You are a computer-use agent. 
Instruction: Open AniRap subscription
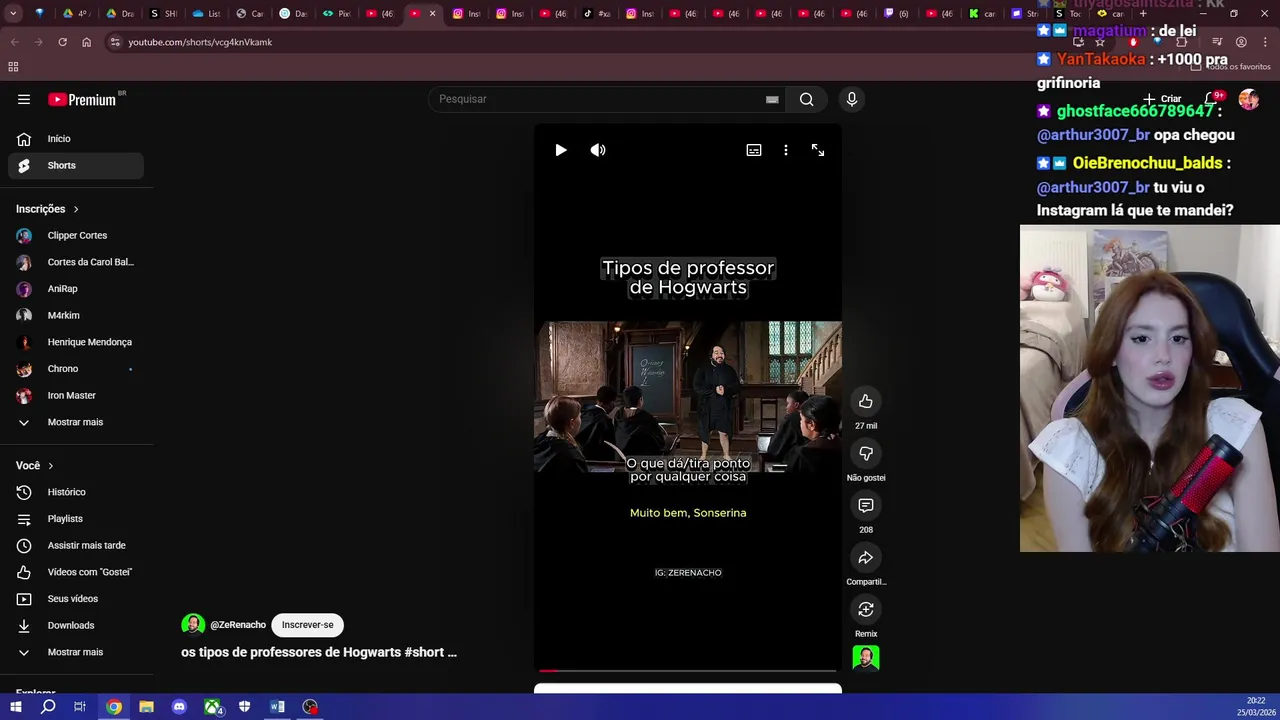pos(76,289)
